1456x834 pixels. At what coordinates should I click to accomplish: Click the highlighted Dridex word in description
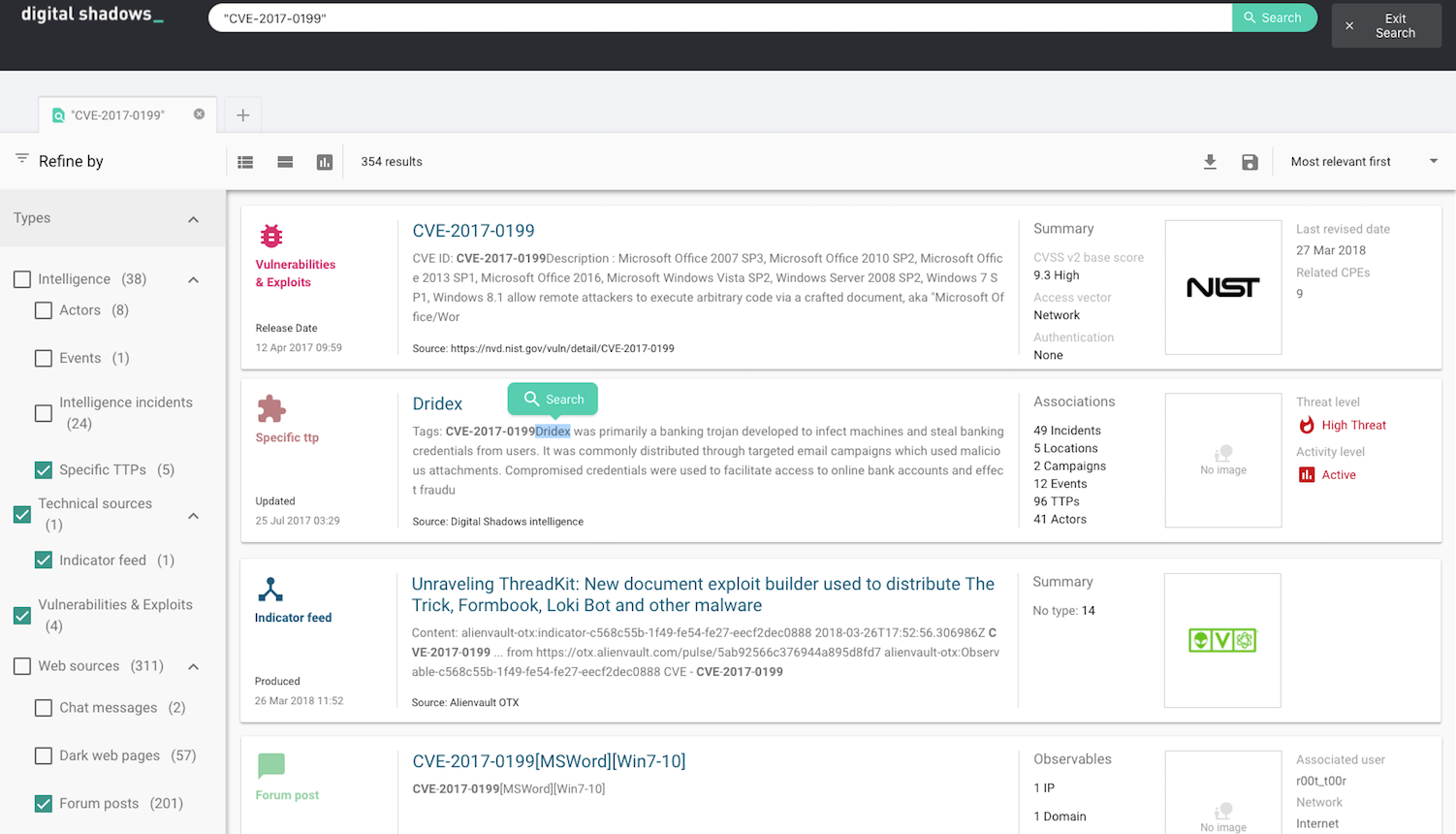tap(553, 432)
